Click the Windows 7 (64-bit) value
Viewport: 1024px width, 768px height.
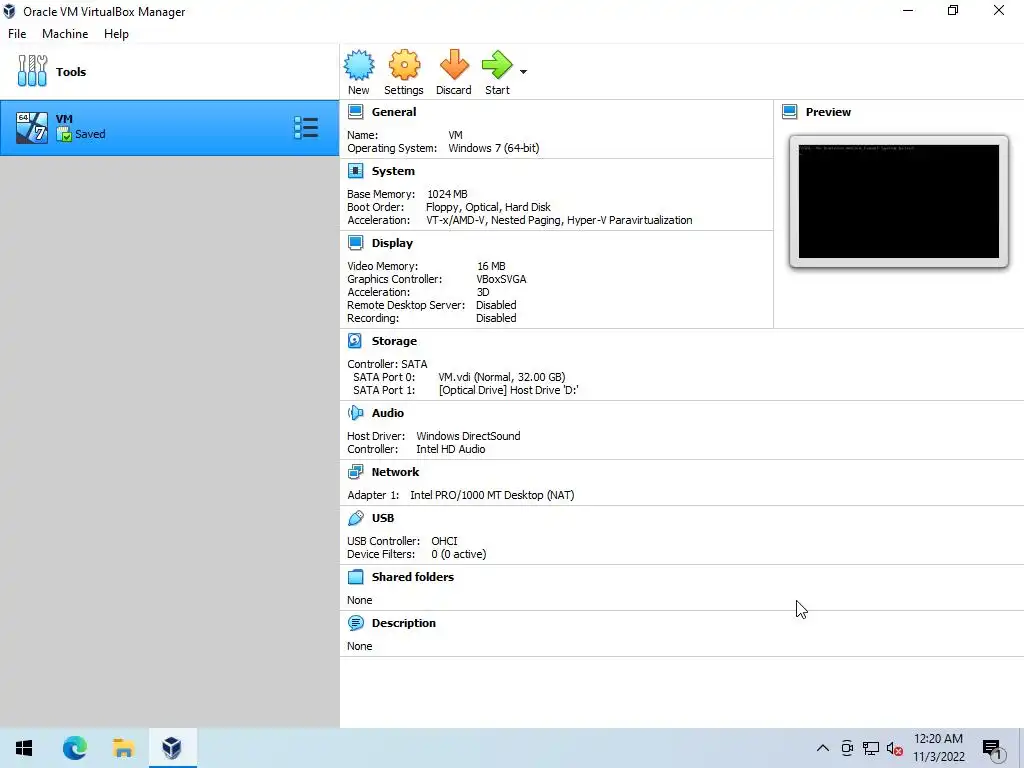(x=494, y=148)
